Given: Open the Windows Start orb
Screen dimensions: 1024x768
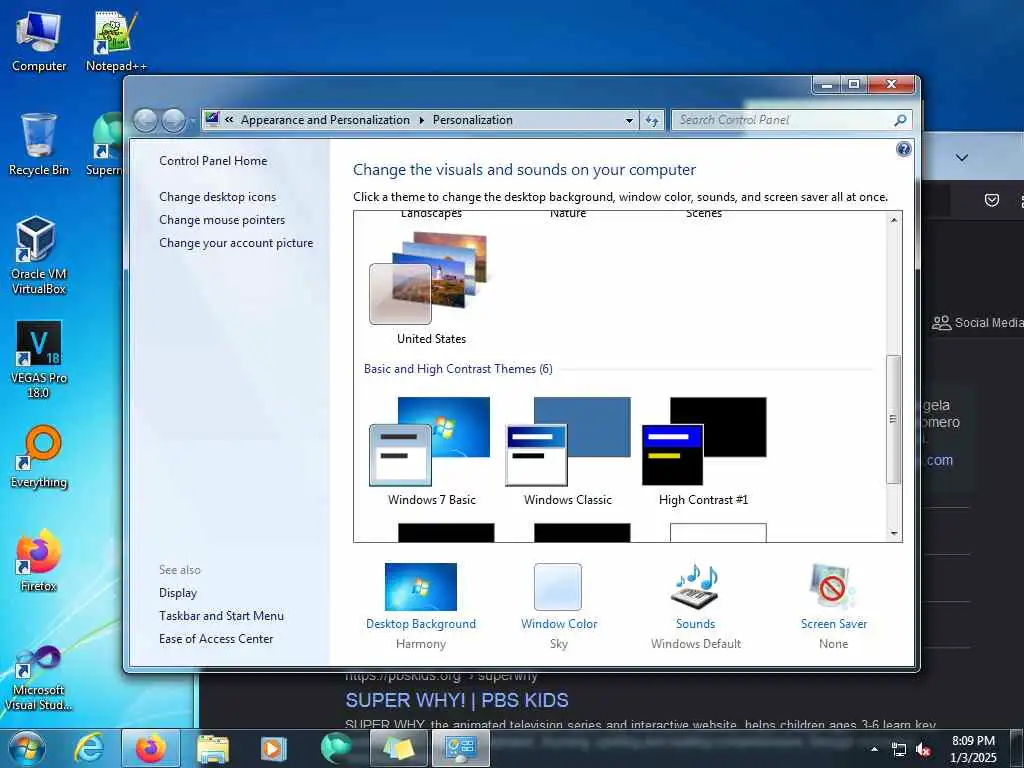Looking at the screenshot, I should coord(27,748).
